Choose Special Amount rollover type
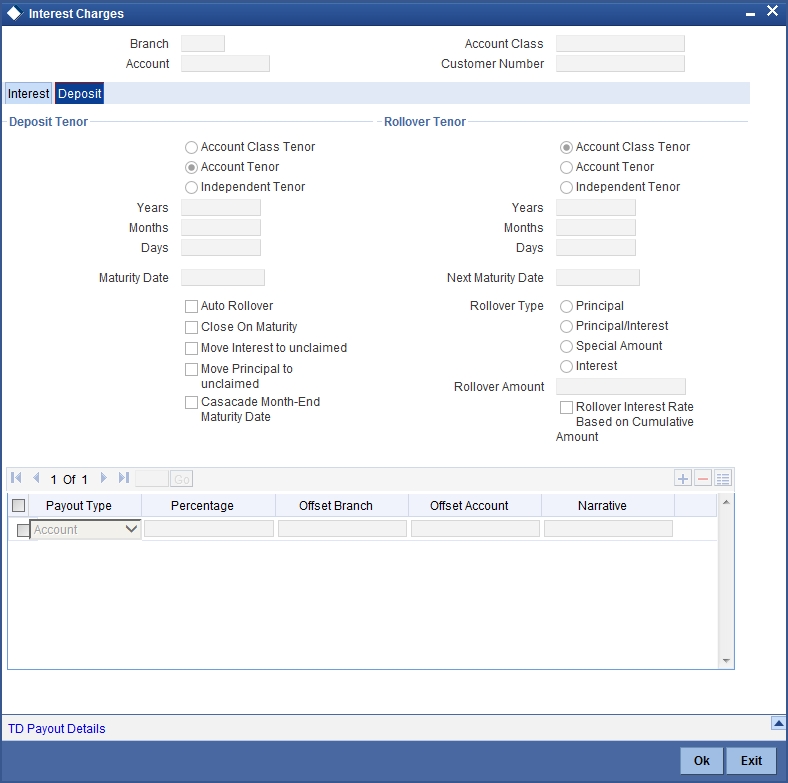Viewport: 788px width, 783px height. coord(566,347)
